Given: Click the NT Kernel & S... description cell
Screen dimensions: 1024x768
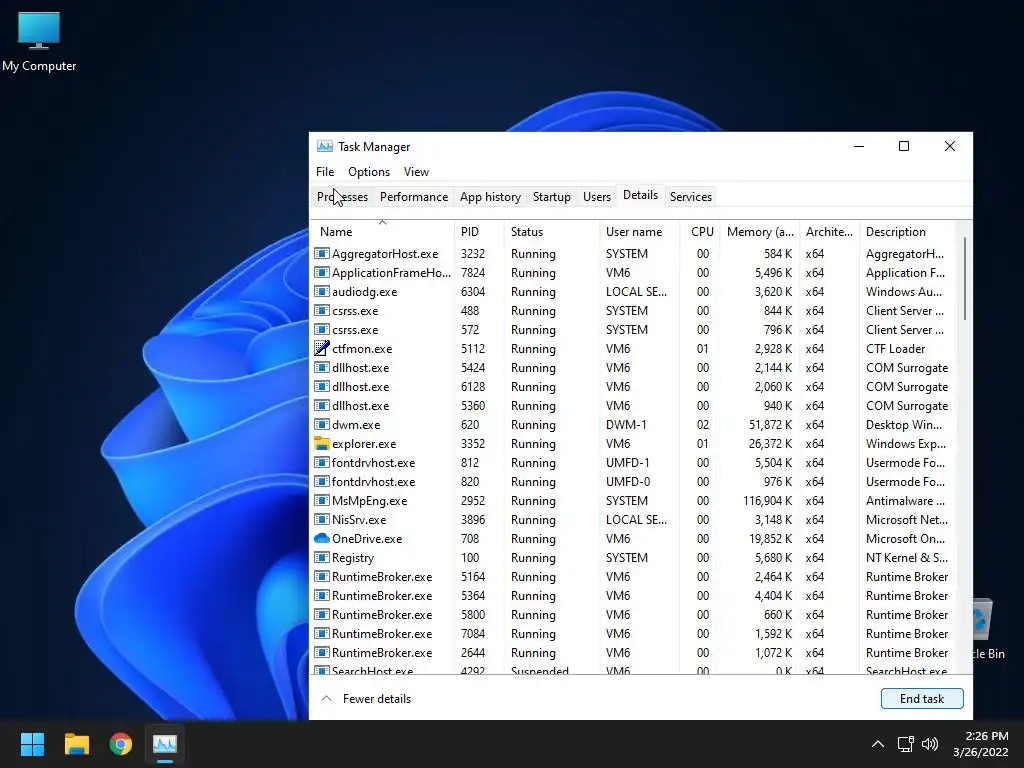Looking at the screenshot, I should point(906,558).
